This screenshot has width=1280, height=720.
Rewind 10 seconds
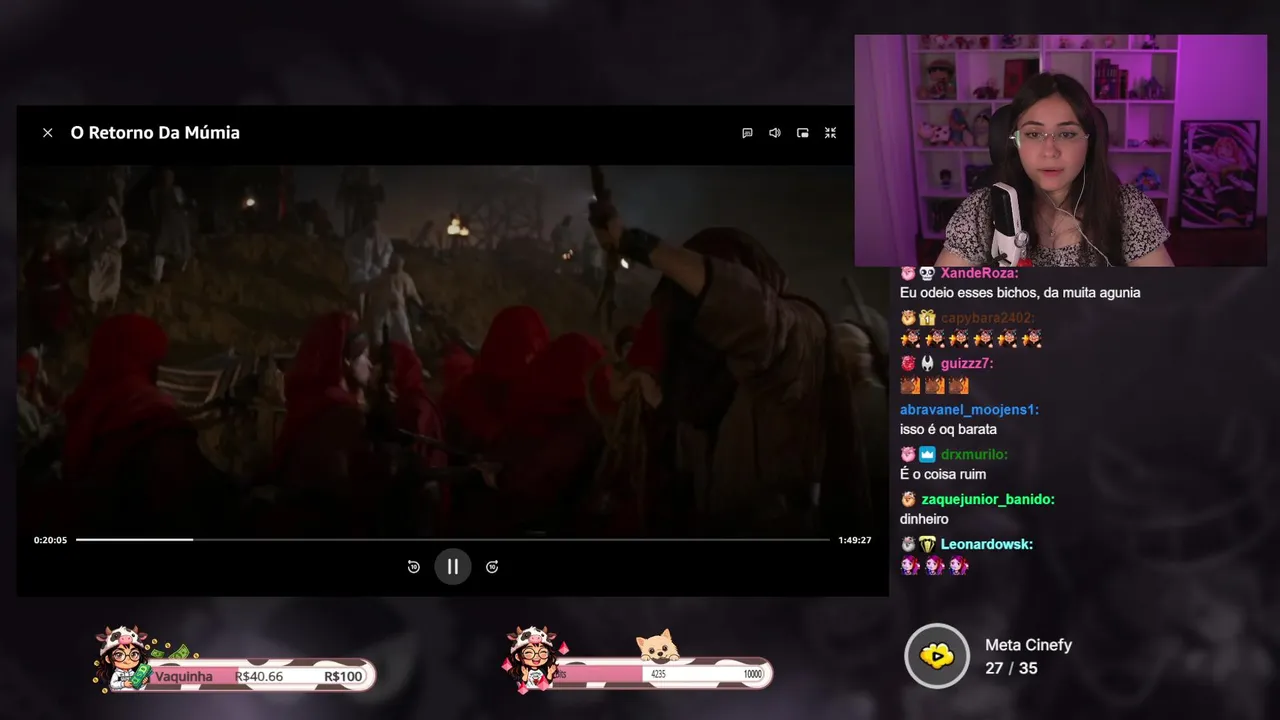point(414,567)
